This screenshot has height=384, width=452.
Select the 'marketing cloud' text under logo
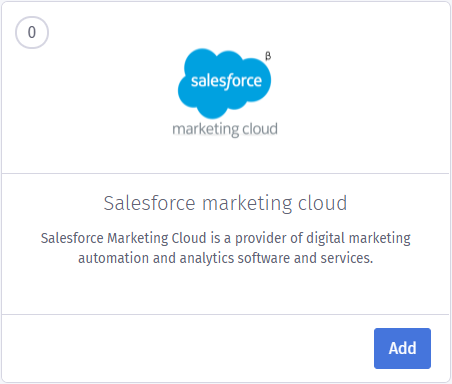click(225, 129)
